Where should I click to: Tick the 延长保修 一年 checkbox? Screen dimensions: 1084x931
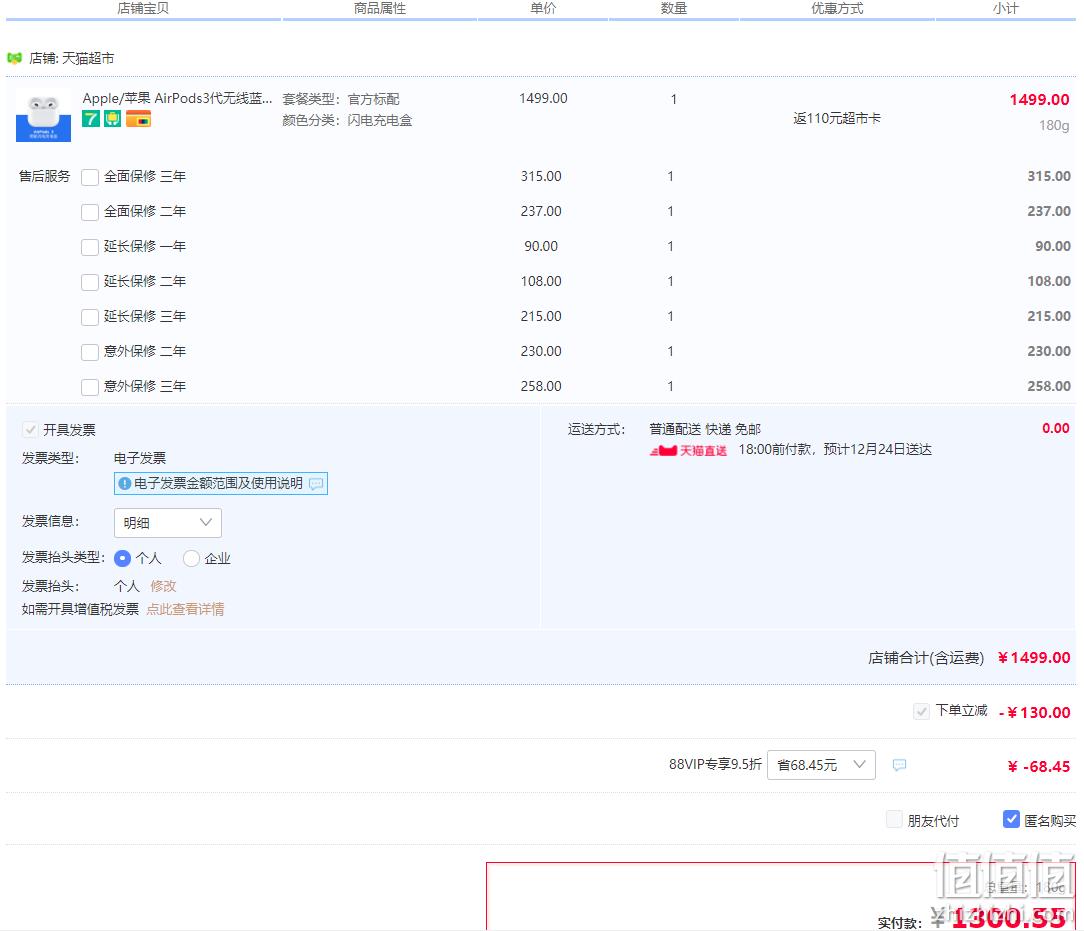coord(90,247)
